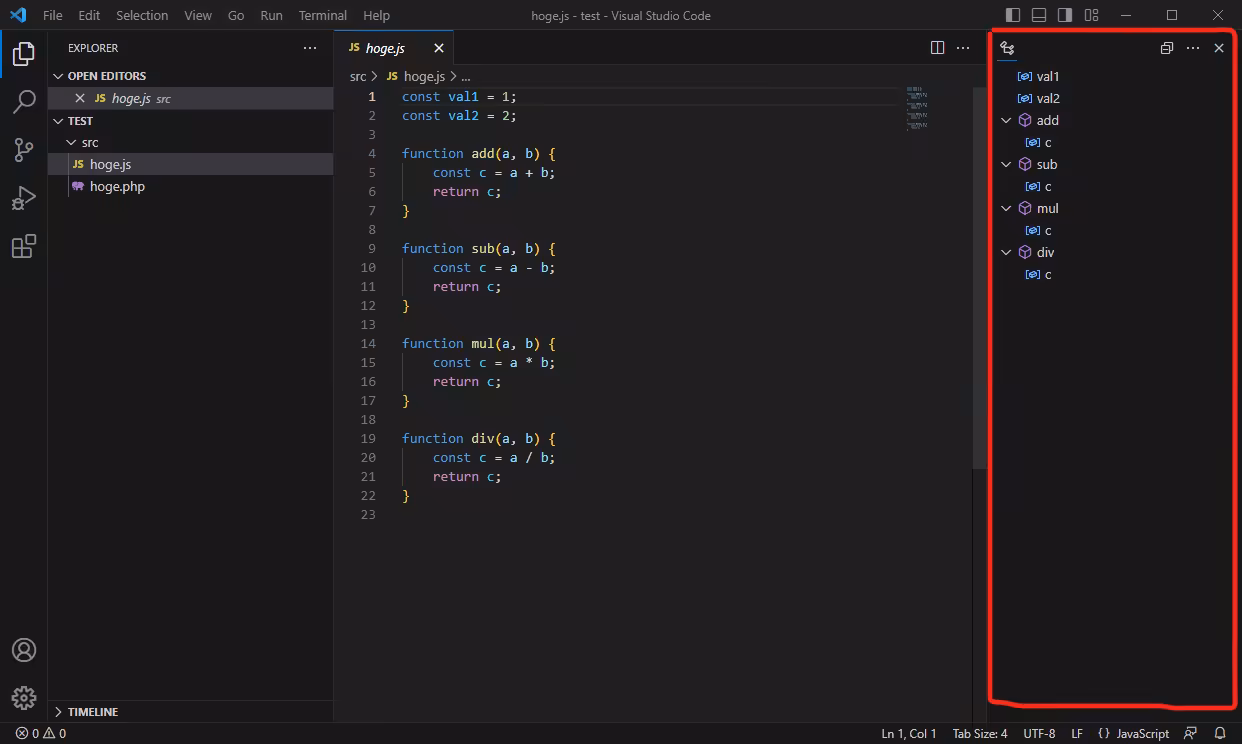This screenshot has width=1242, height=744.
Task: Open the Run and Debug view
Action: [24, 198]
